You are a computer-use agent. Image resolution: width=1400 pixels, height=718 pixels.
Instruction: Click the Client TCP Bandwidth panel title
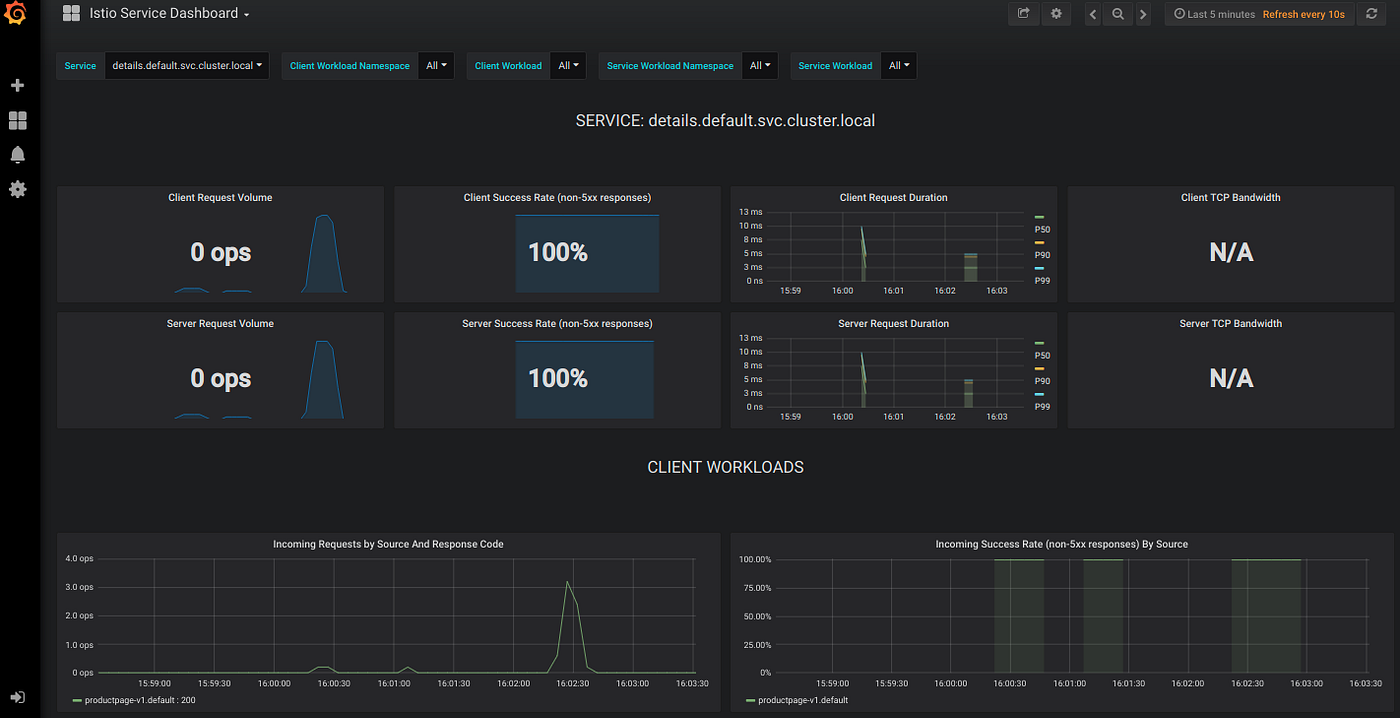pos(1231,197)
